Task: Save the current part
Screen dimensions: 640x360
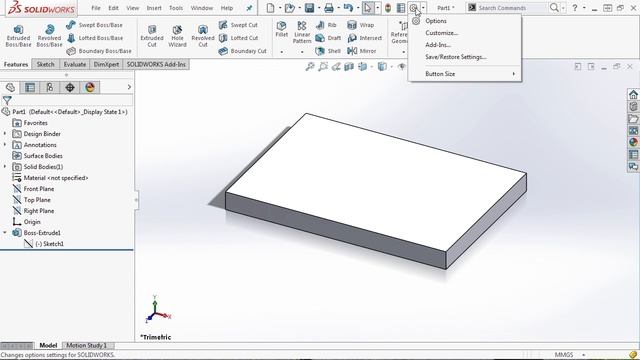Action: [309, 8]
